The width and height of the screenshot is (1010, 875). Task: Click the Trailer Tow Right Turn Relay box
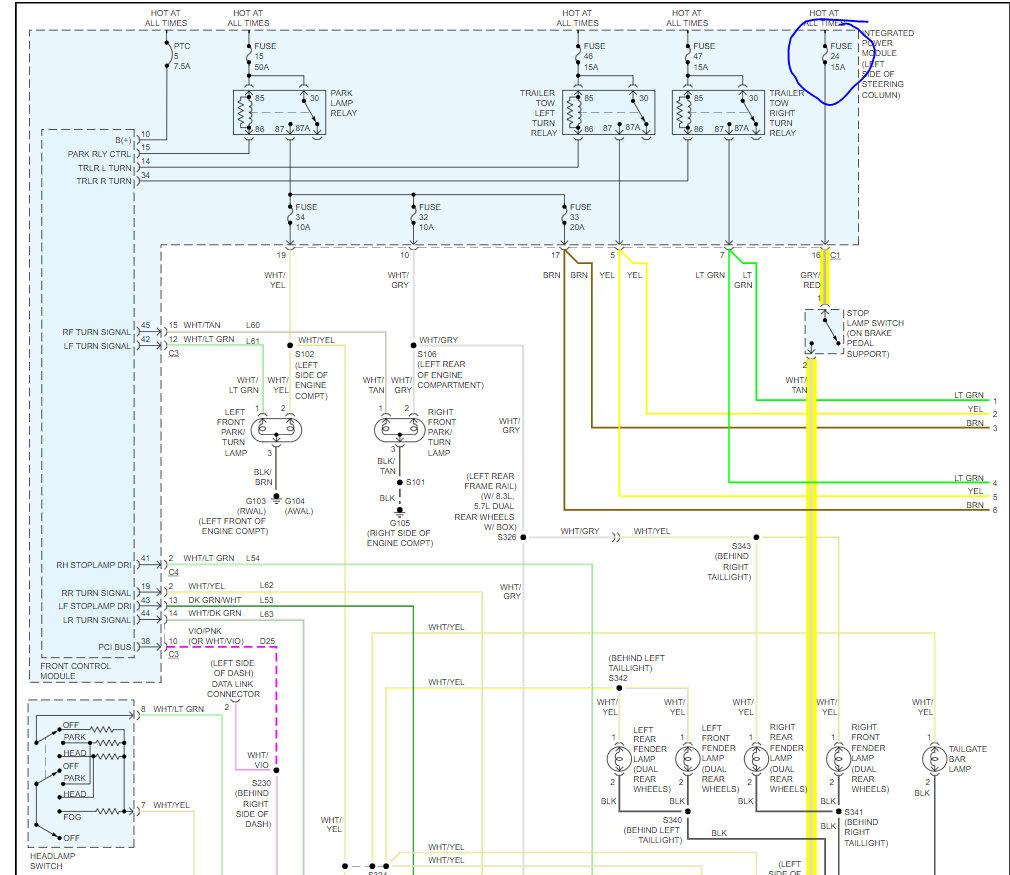[x=718, y=113]
